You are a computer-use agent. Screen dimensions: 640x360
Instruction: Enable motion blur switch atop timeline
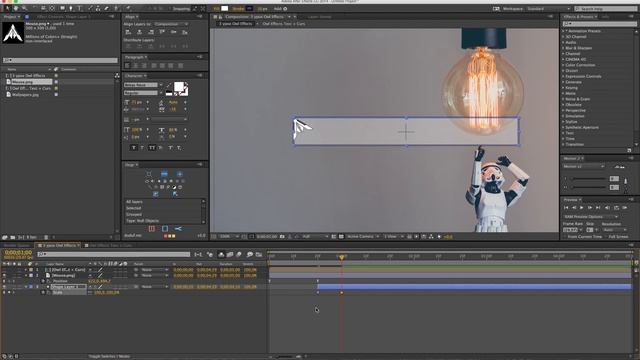238,255
